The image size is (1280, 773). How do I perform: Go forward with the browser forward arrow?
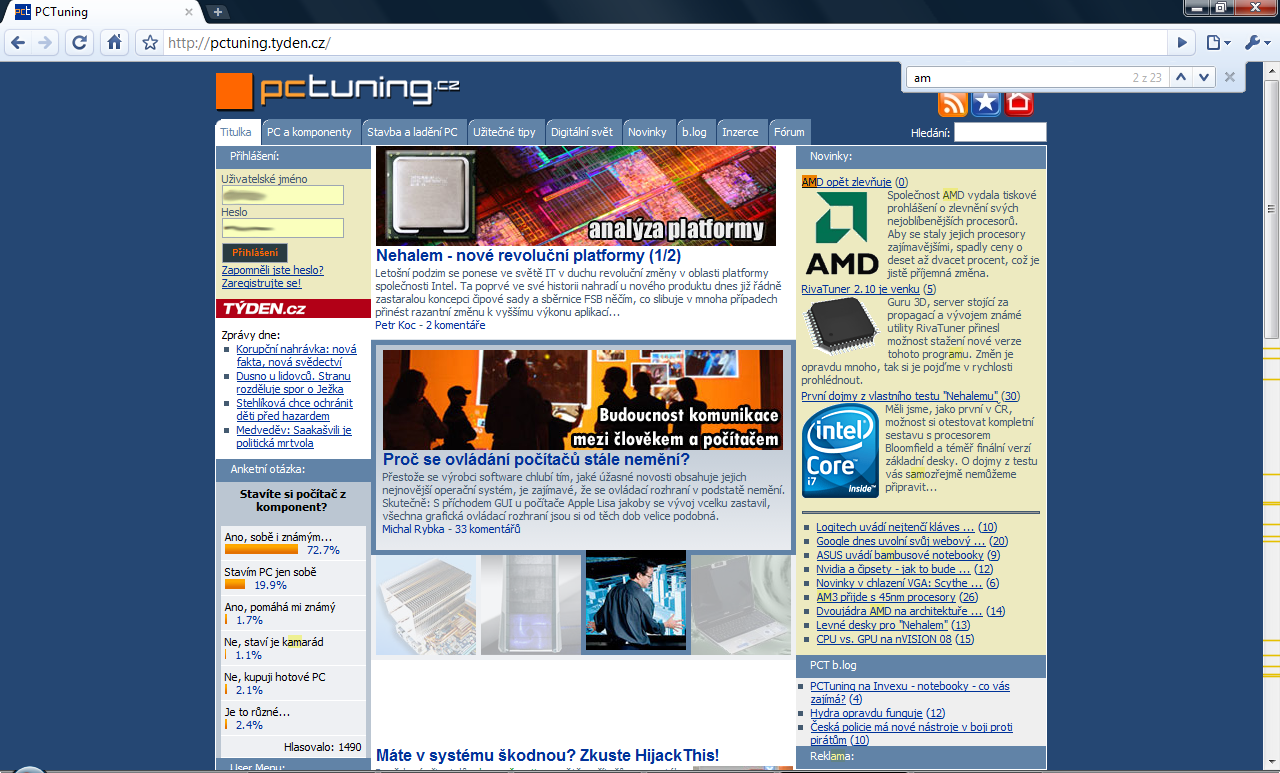[45, 43]
